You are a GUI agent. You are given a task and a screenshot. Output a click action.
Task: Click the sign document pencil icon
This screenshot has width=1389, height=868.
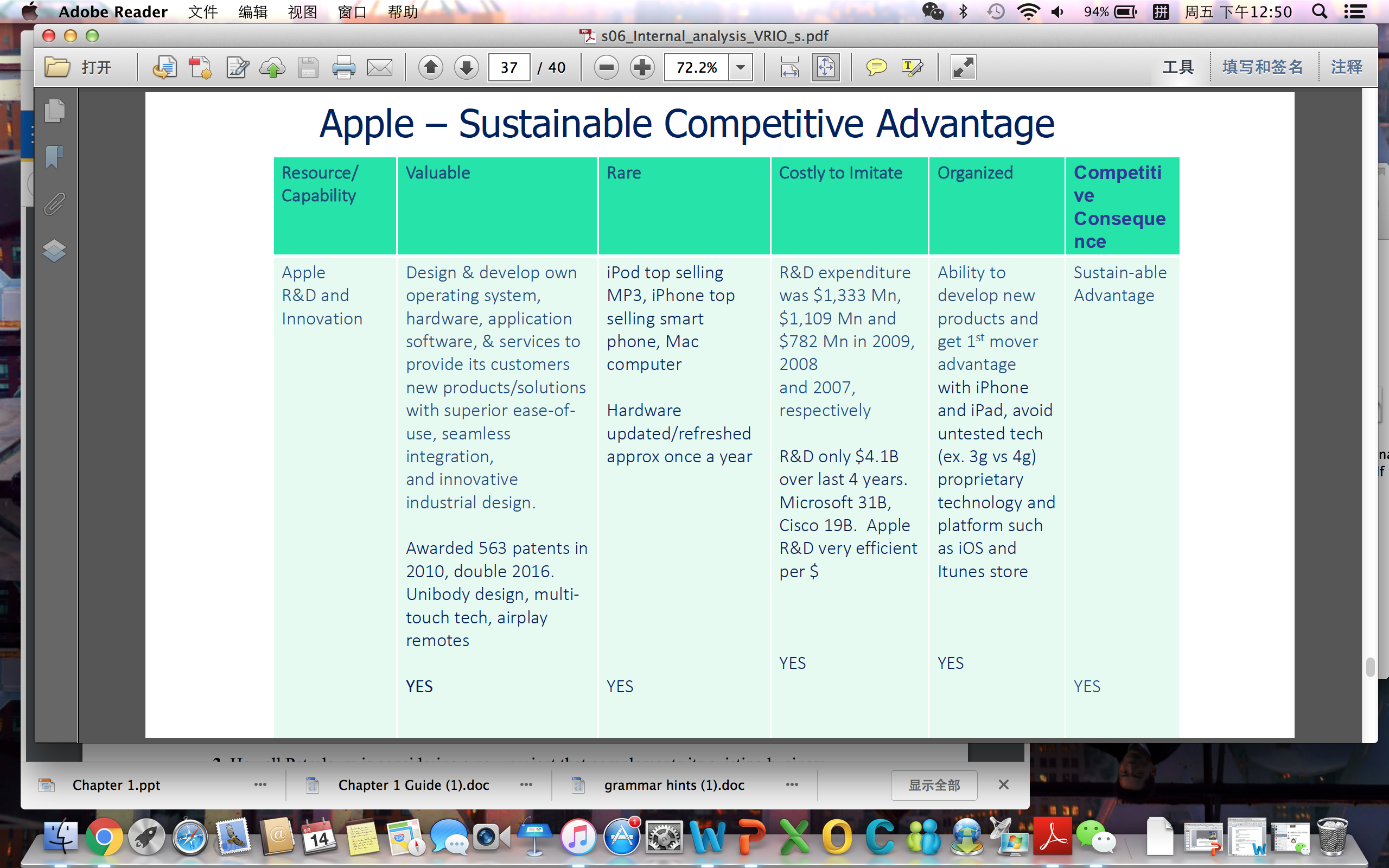[x=237, y=68]
